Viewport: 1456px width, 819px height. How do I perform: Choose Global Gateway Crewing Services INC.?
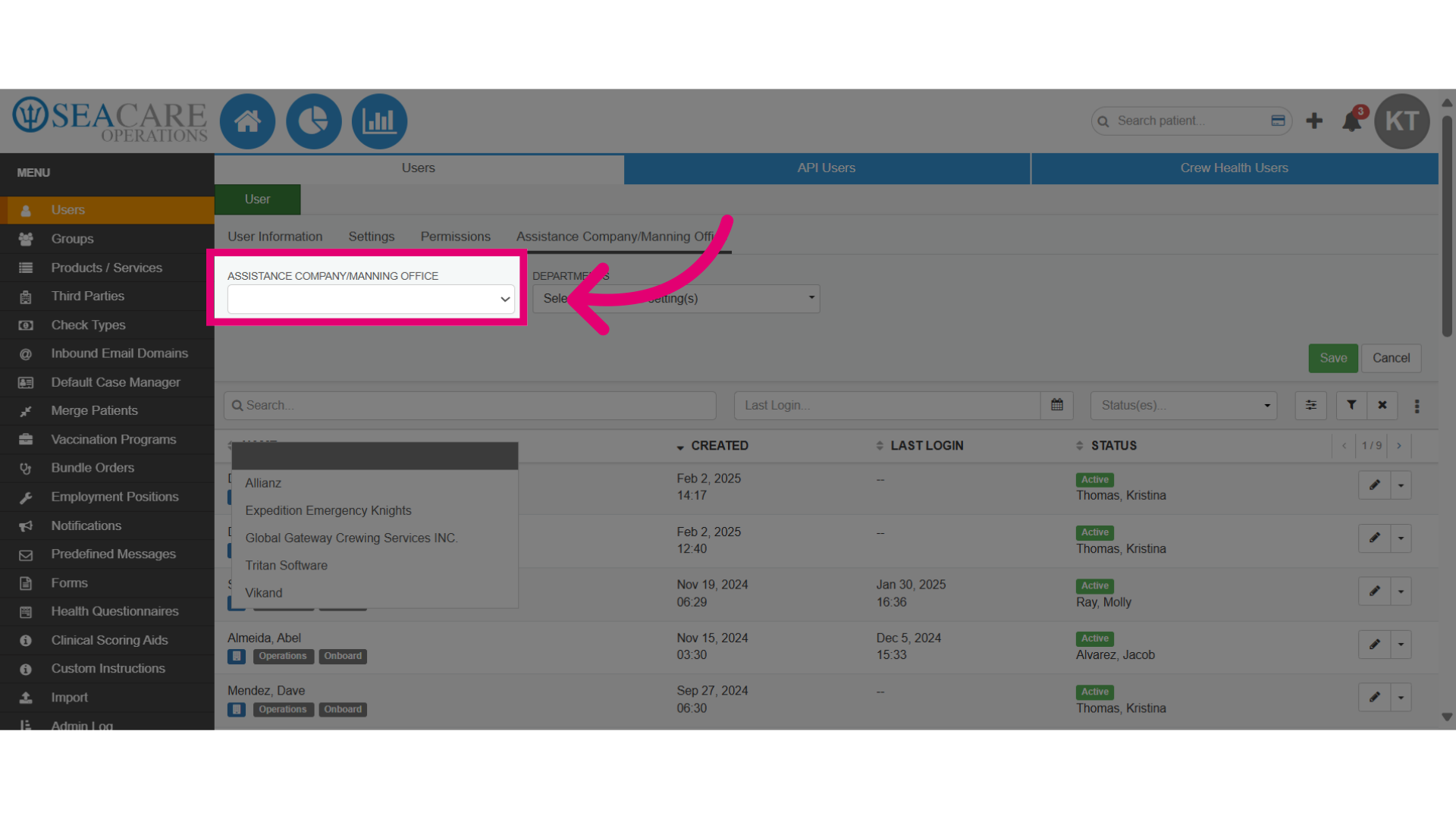coord(375,538)
